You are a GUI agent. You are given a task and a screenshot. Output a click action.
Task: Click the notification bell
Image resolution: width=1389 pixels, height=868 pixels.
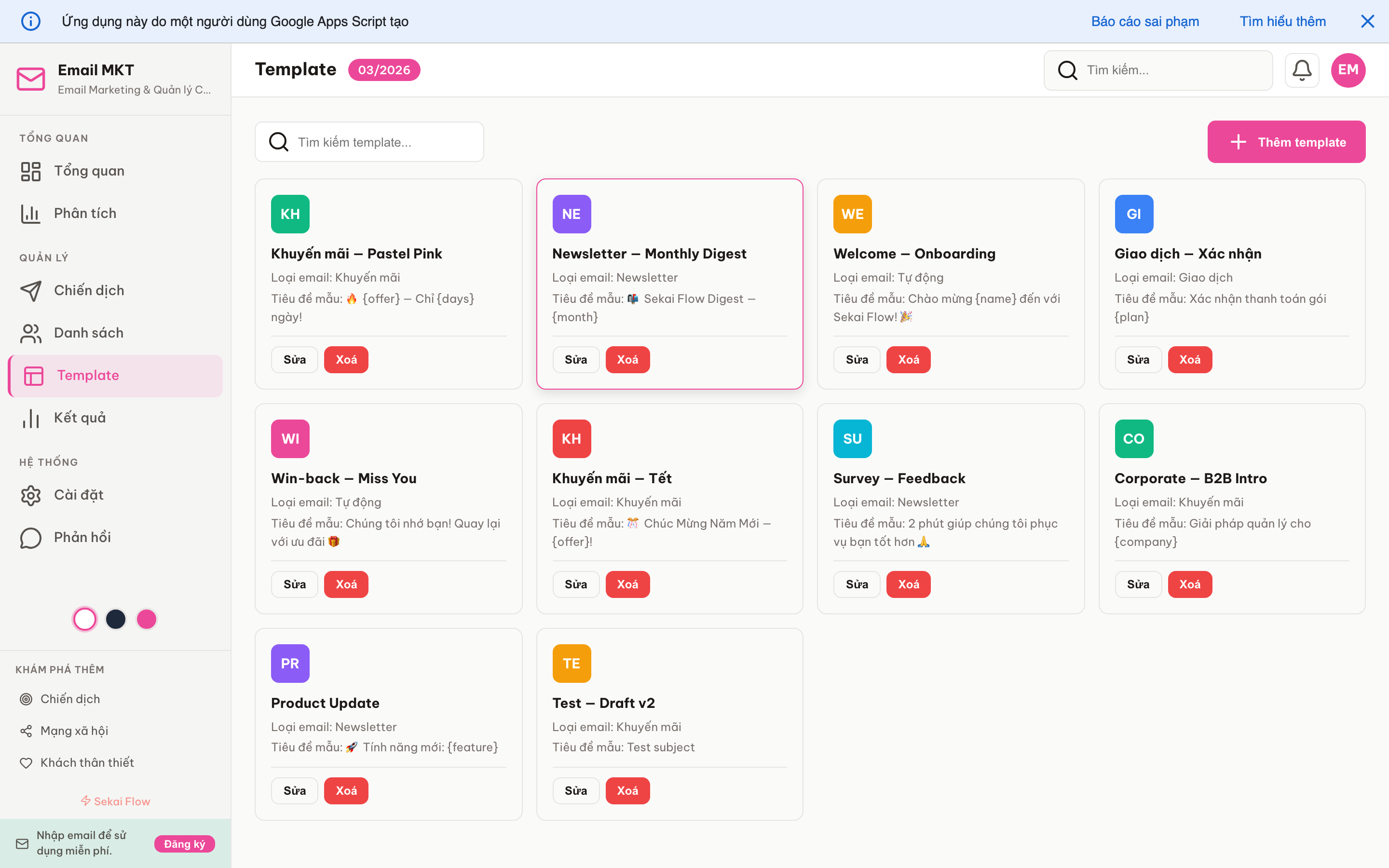tap(1302, 69)
